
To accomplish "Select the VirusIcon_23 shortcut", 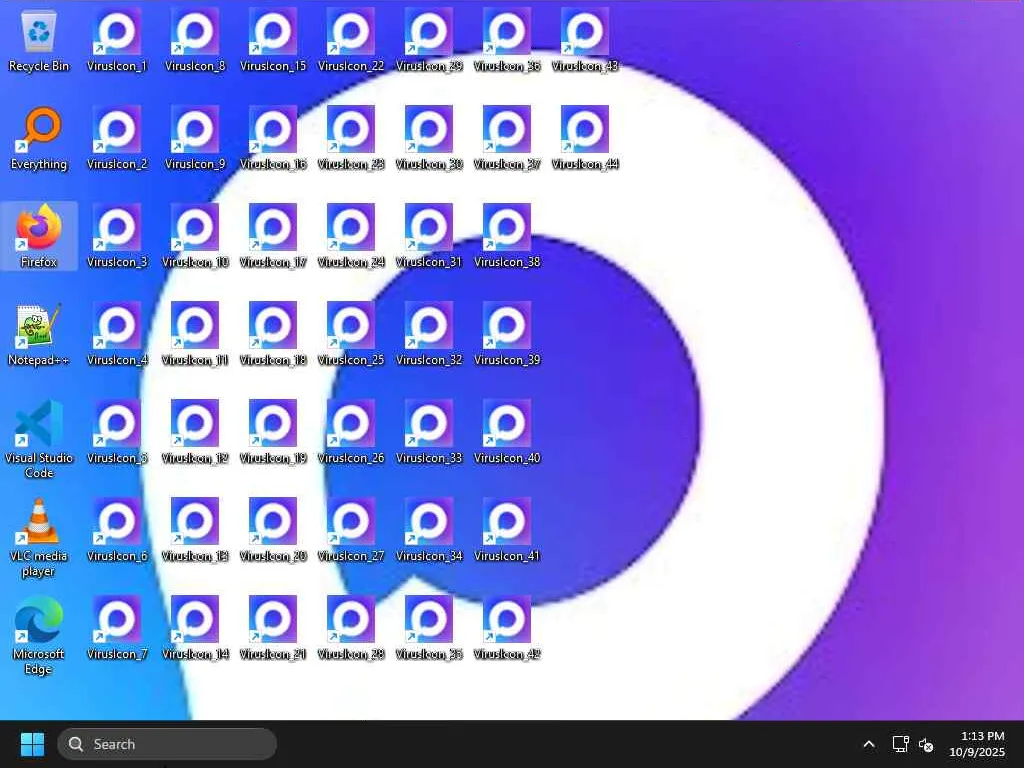I will pos(351,138).
